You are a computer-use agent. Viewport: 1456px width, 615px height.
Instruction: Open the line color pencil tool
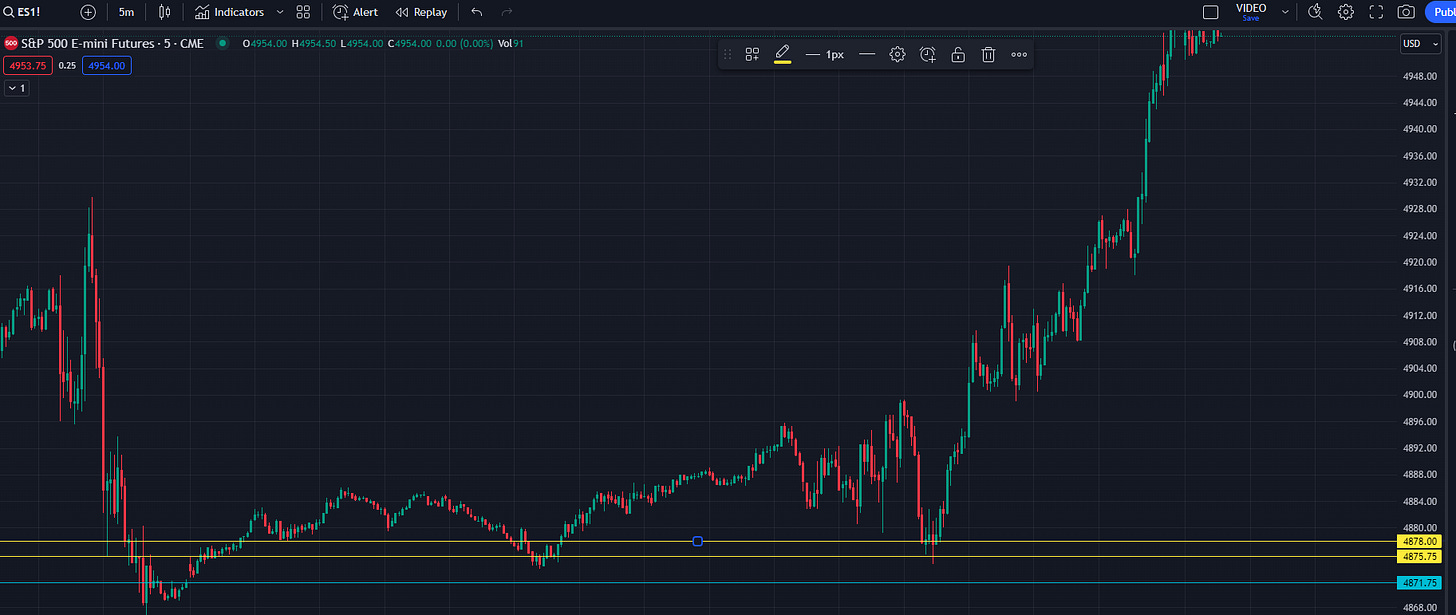pyautogui.click(x=782, y=54)
